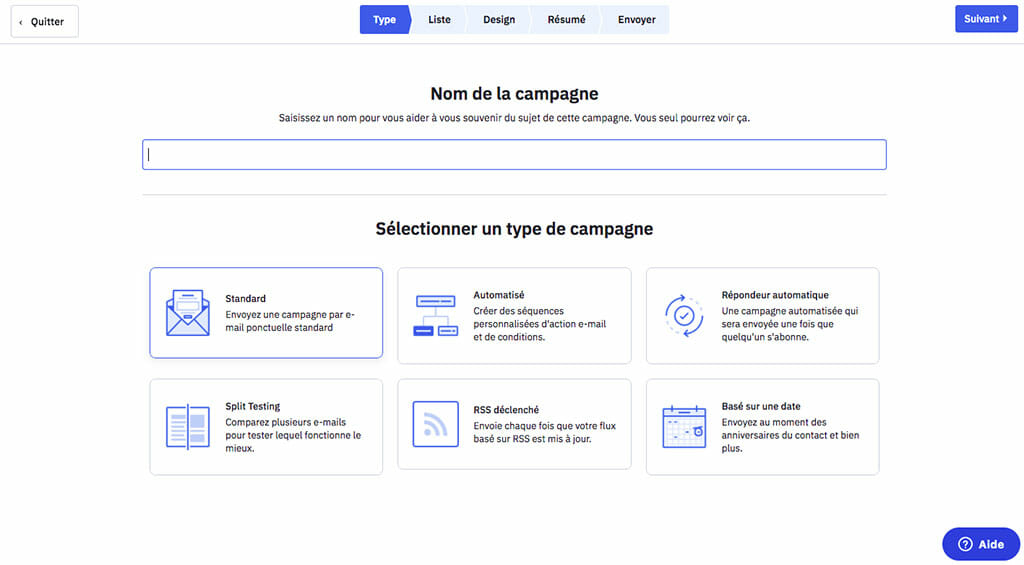Image resolution: width=1024 pixels, height=565 pixels.
Task: Select the Envoyer step tab
Action: pyautogui.click(x=637, y=20)
